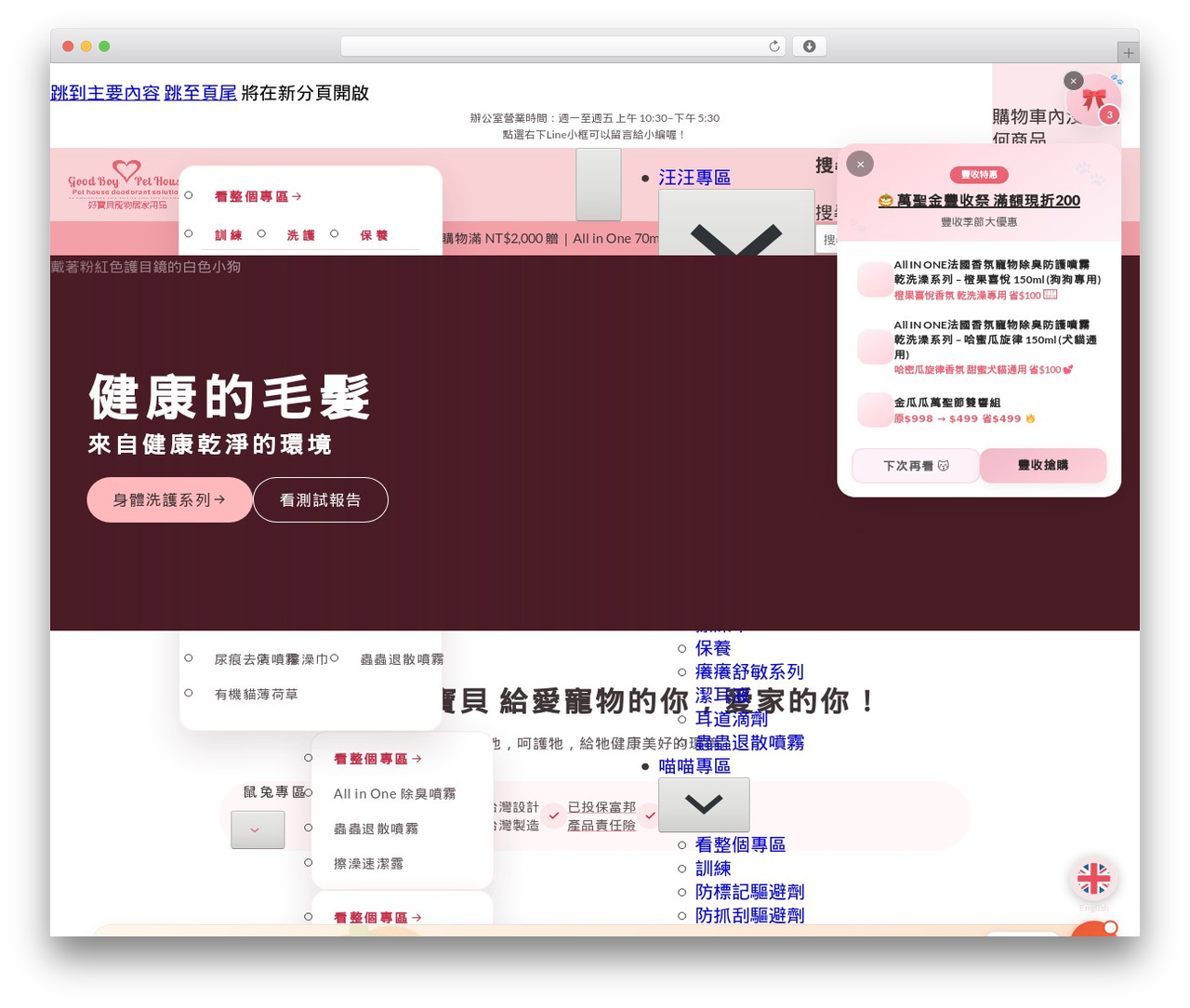
Task: Select the 洗護 menu item
Action: [x=300, y=235]
